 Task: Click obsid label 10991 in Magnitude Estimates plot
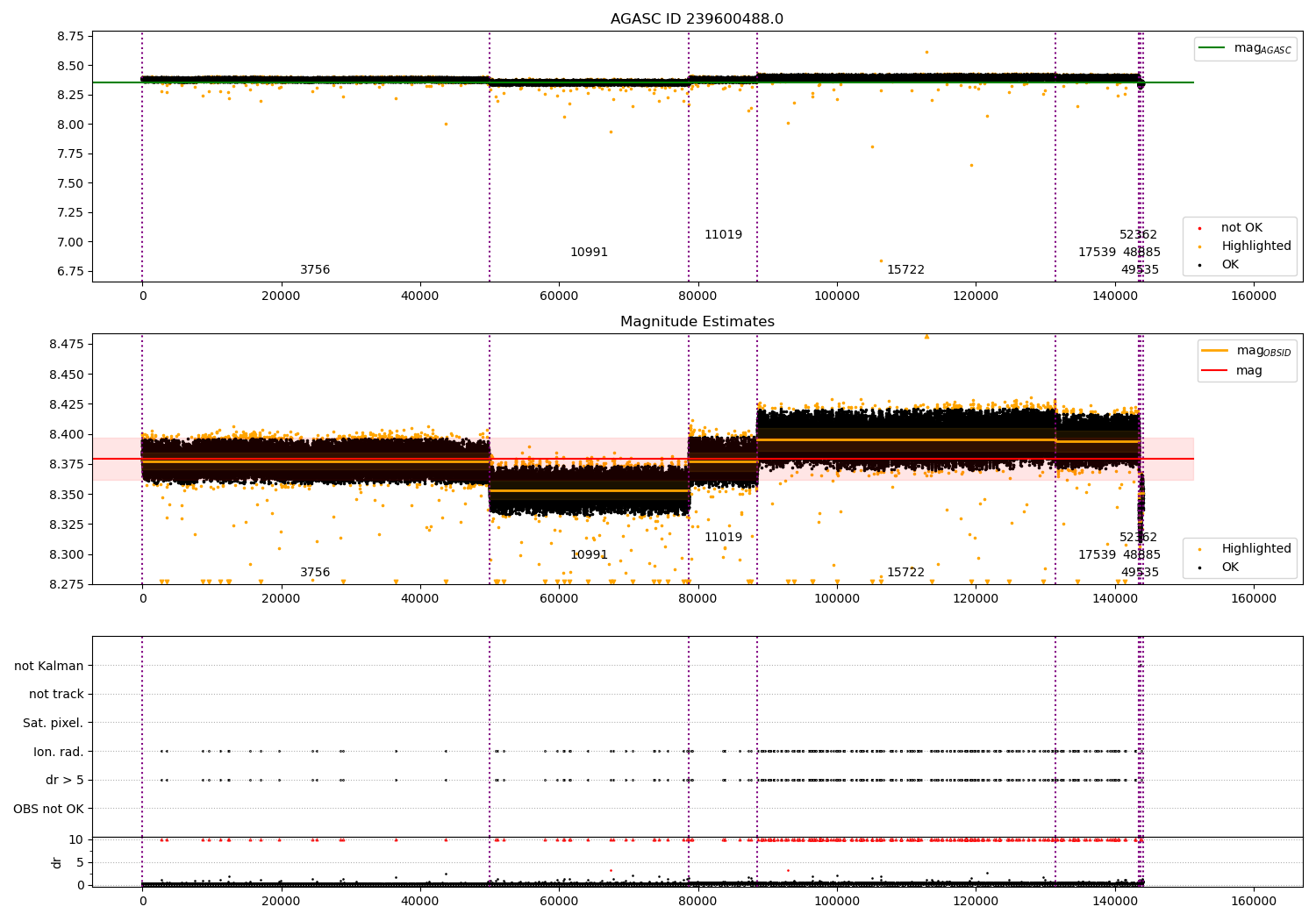(x=589, y=555)
